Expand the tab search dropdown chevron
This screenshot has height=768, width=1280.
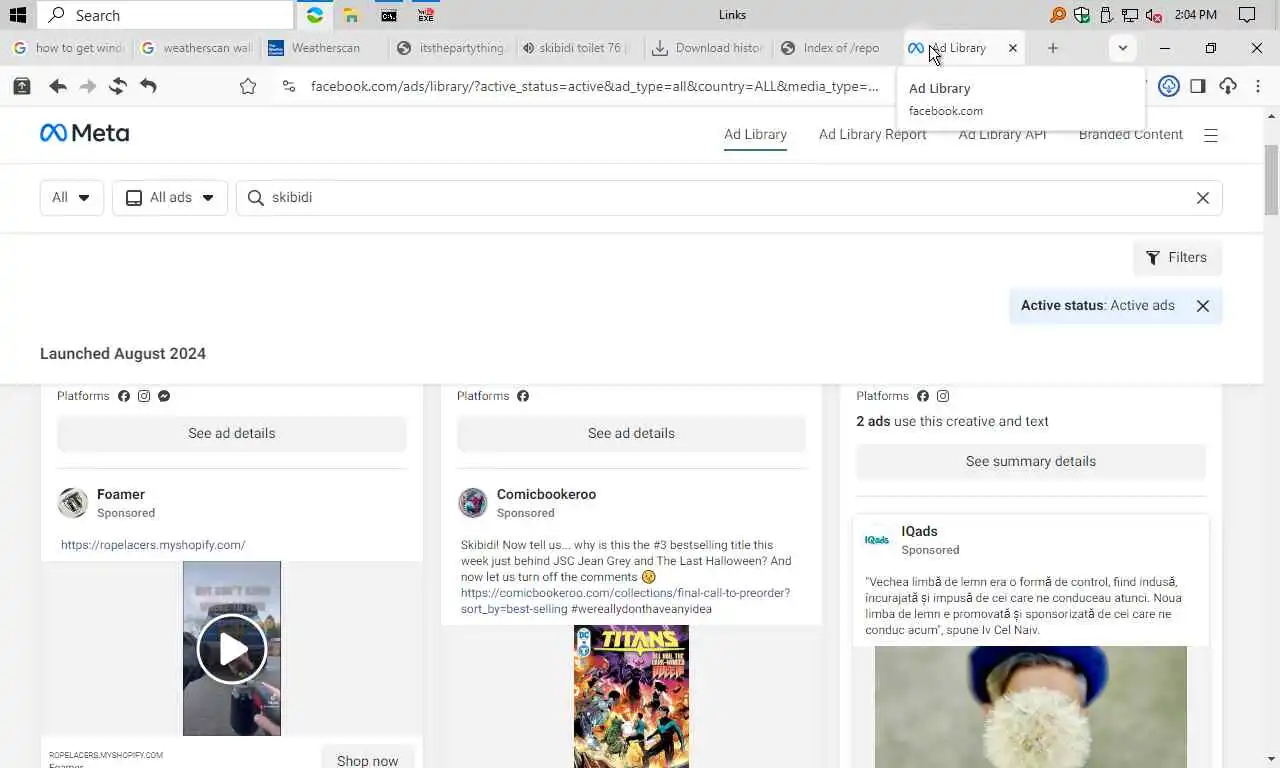pos(1122,48)
